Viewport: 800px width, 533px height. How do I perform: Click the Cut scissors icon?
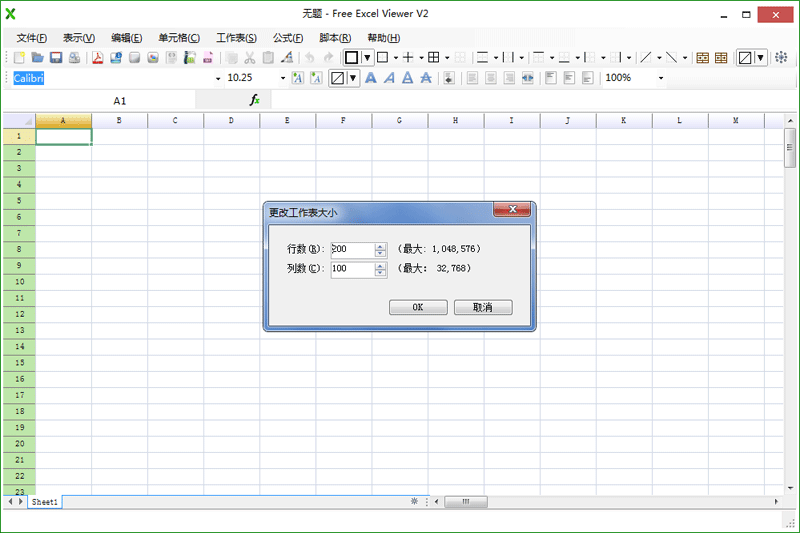249,58
